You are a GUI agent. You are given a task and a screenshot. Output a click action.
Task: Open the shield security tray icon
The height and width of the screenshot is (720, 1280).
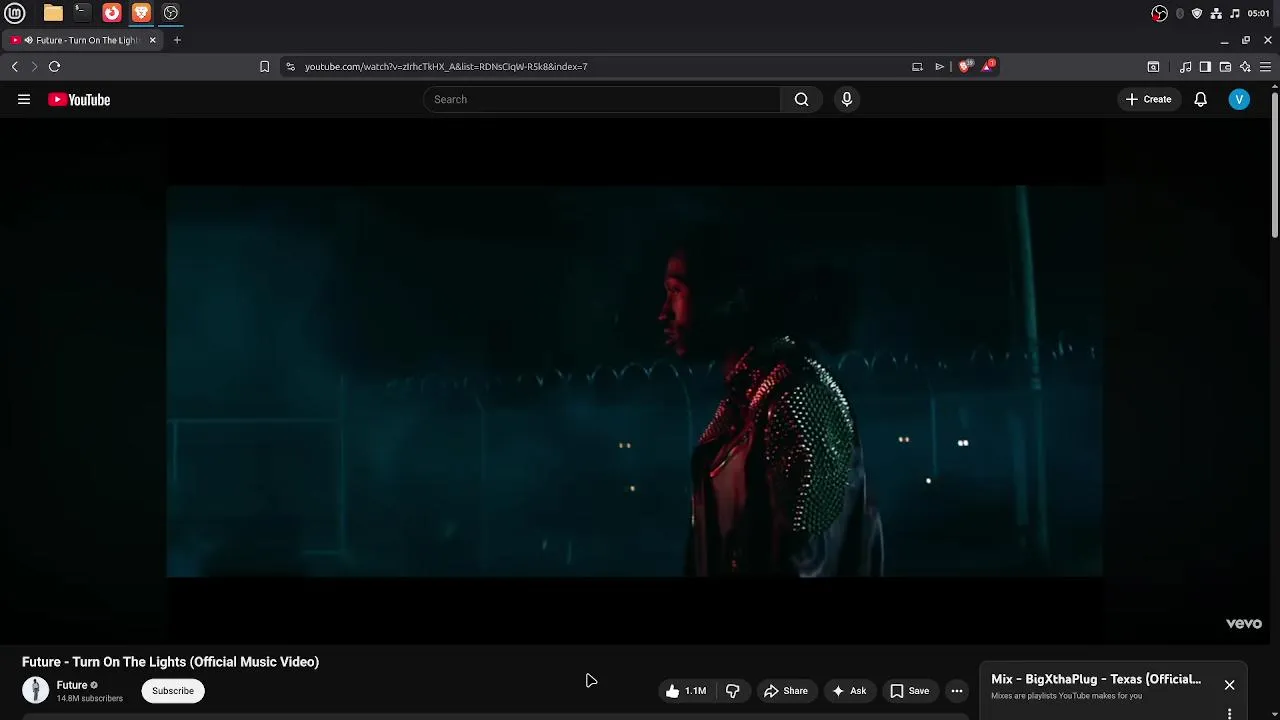(x=1197, y=13)
